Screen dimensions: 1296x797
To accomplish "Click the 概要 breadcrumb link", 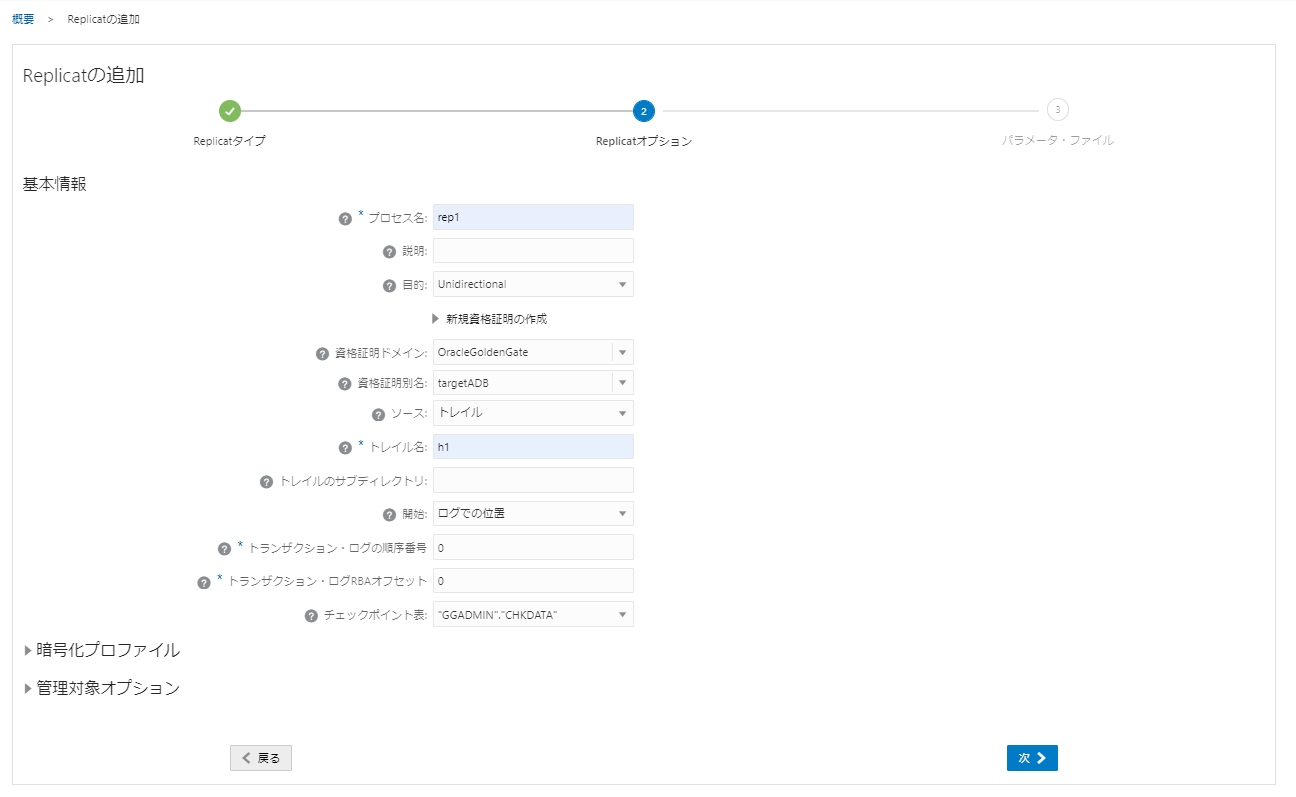I will coord(23,20).
